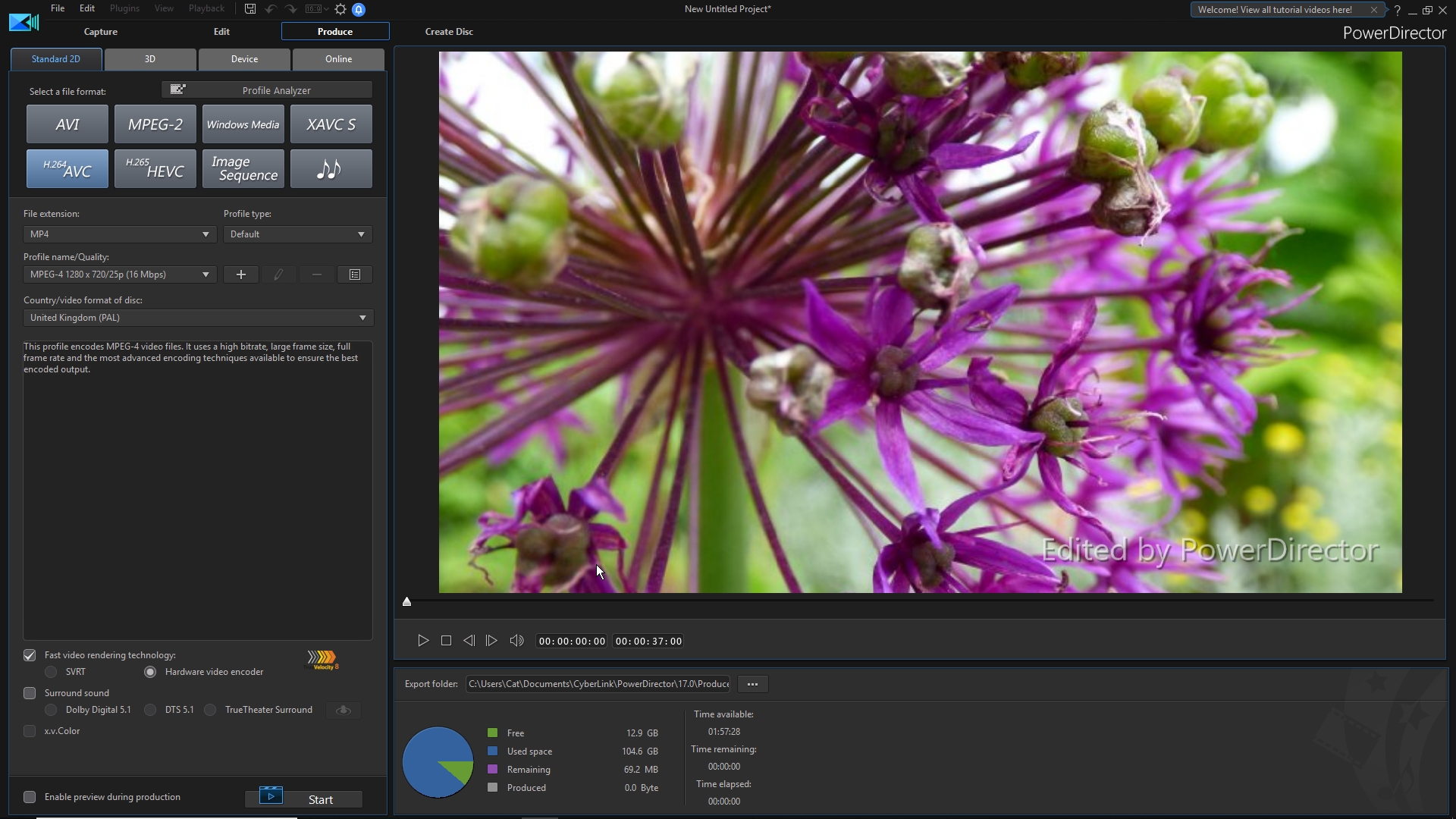Toggle Fast video rendering technology checkbox
Screen dimensions: 1456x819
[29, 655]
